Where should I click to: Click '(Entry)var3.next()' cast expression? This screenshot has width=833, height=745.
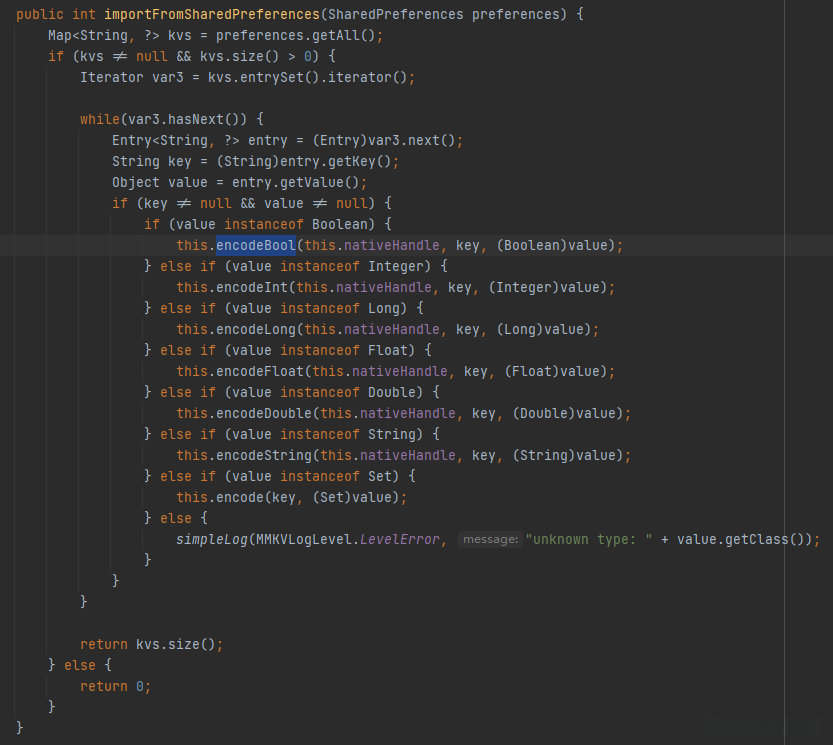coord(384,141)
